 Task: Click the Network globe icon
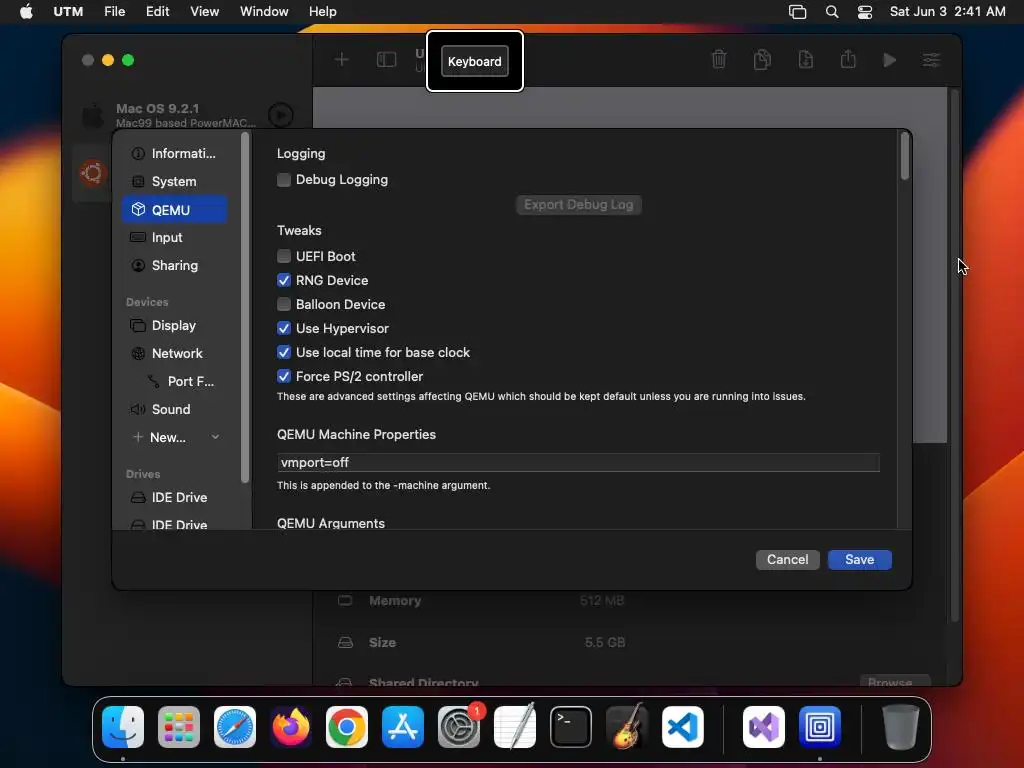coord(138,353)
